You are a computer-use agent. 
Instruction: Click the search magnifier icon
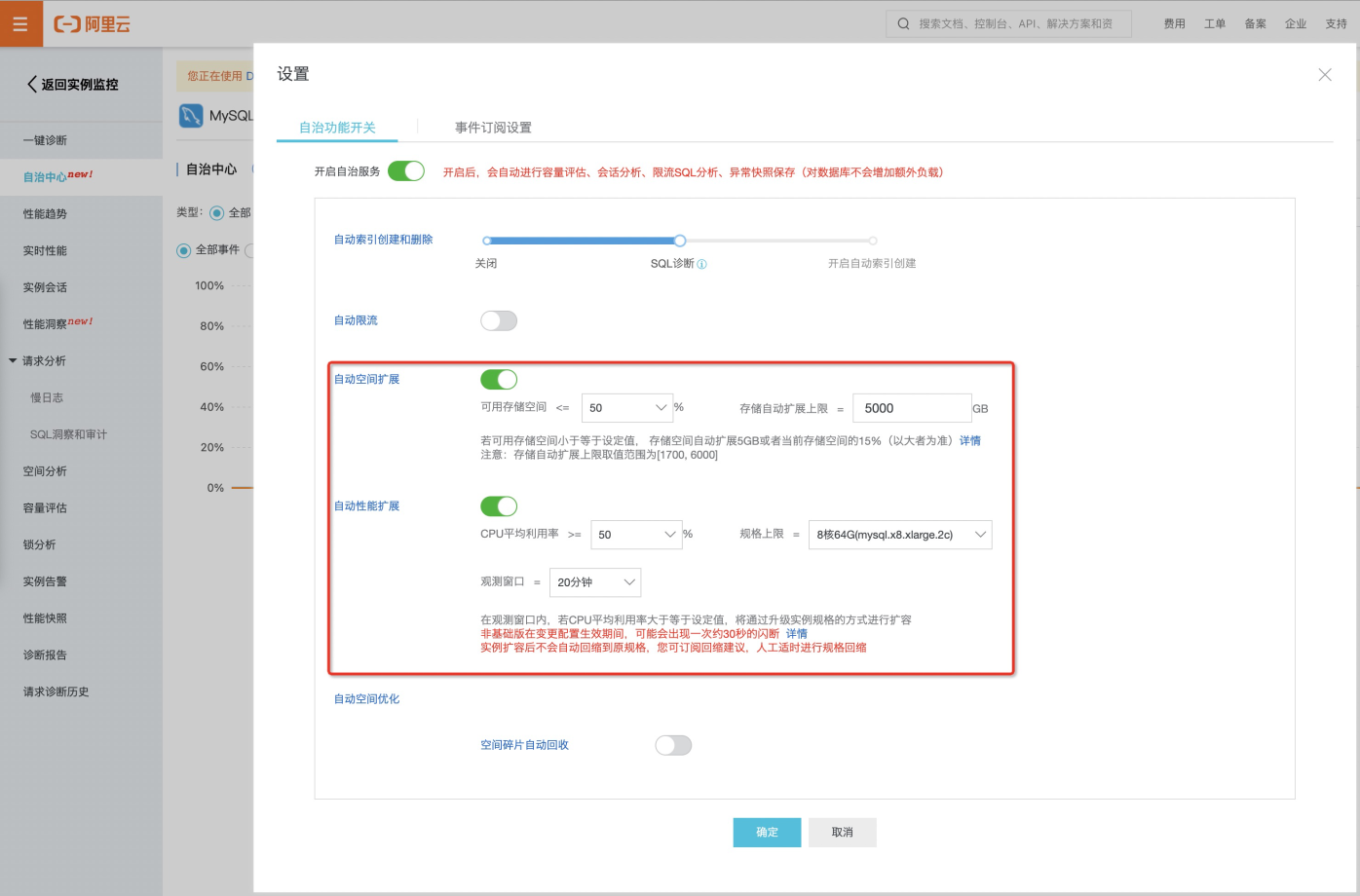pyautogui.click(x=903, y=23)
